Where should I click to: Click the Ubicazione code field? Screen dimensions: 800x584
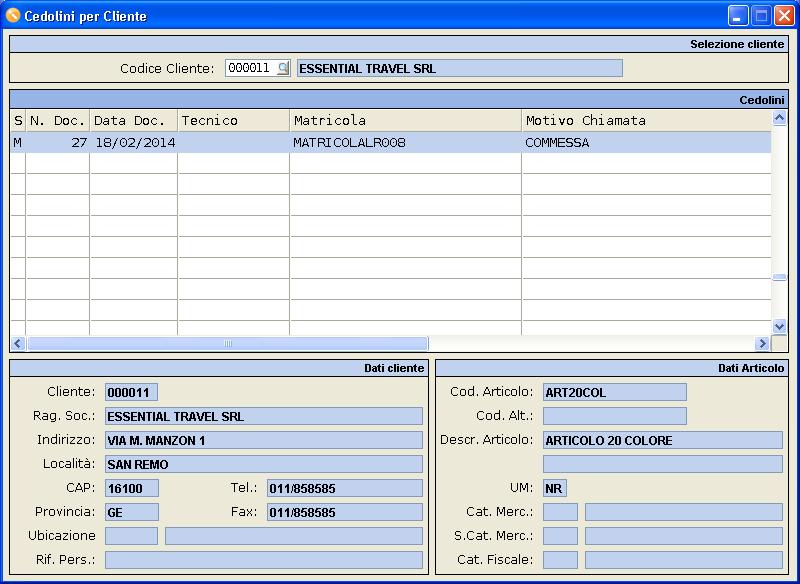pos(132,536)
